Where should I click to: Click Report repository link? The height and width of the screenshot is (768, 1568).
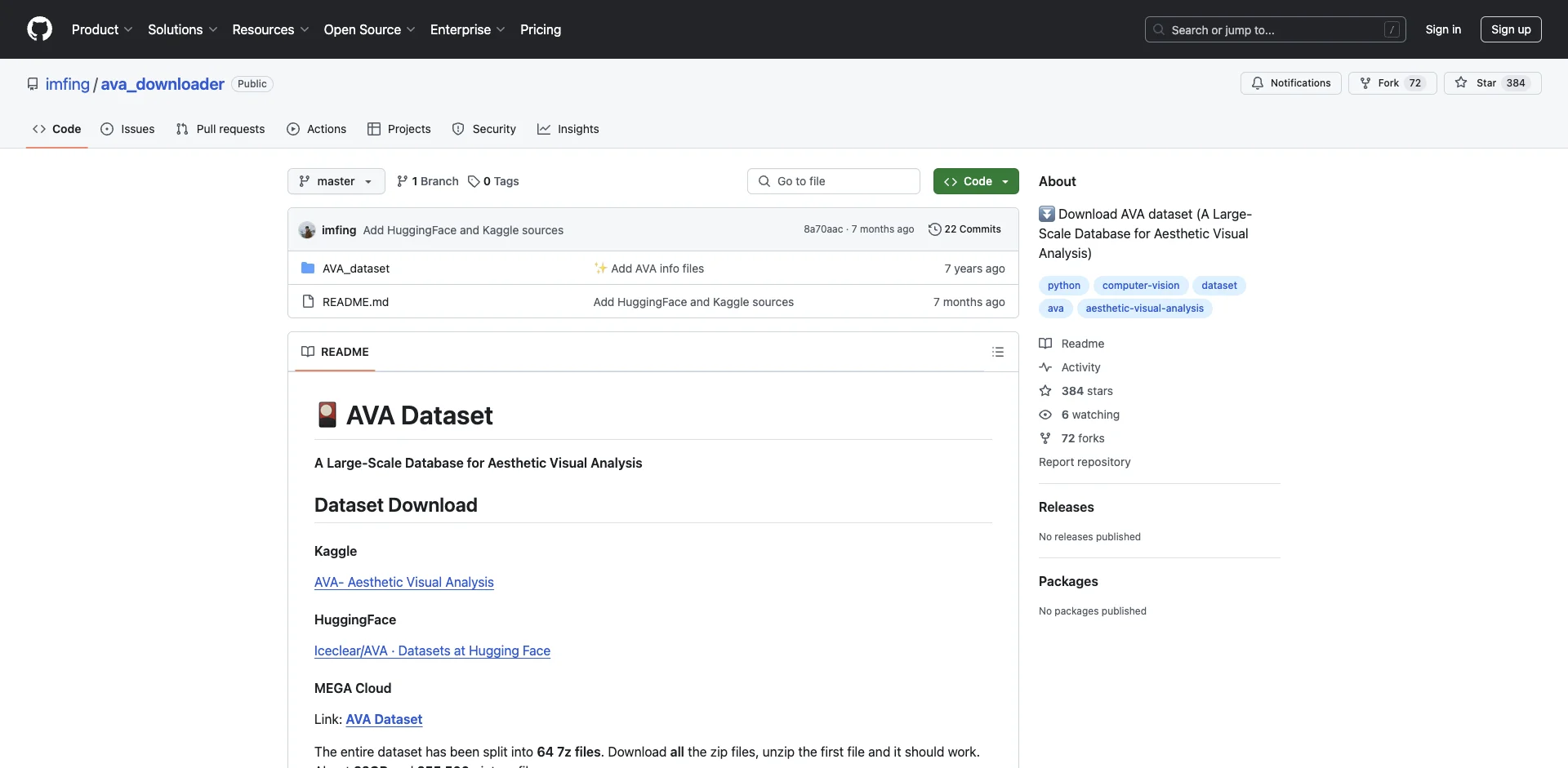[1085, 462]
